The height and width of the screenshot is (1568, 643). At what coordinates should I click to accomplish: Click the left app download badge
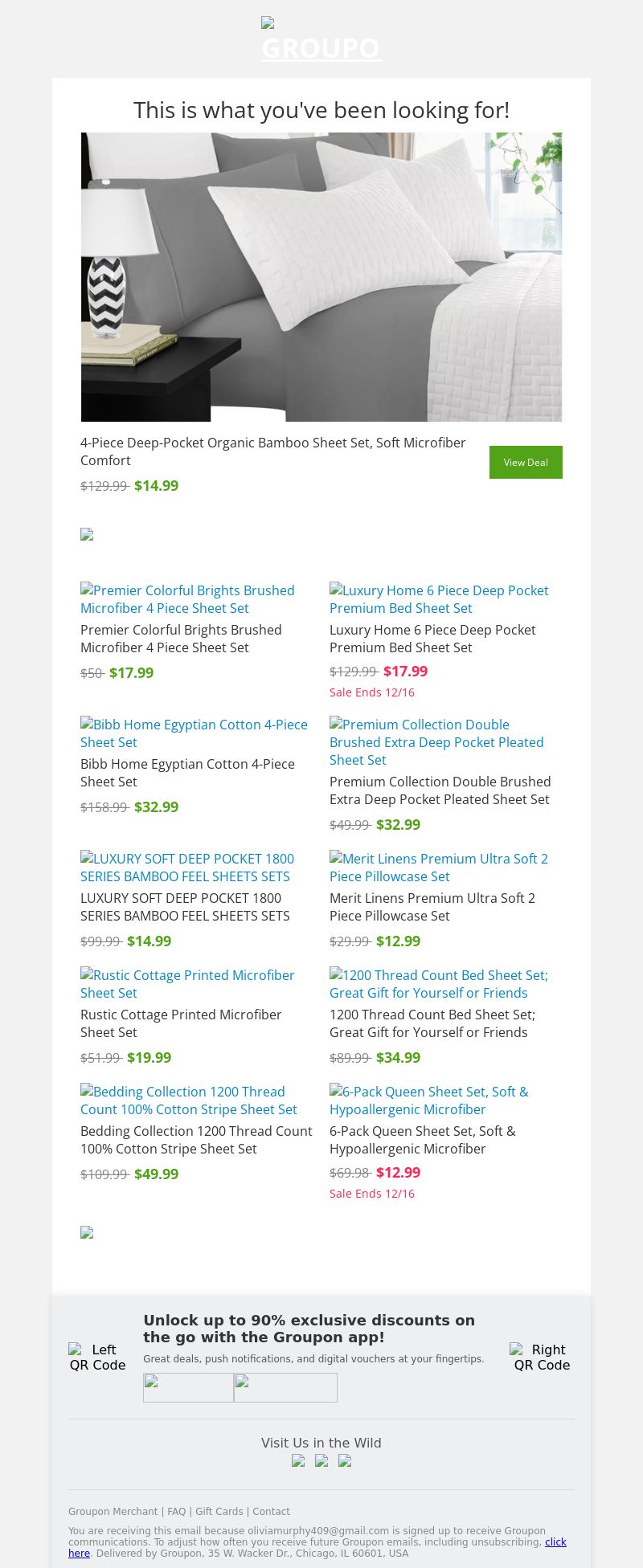pos(188,1387)
